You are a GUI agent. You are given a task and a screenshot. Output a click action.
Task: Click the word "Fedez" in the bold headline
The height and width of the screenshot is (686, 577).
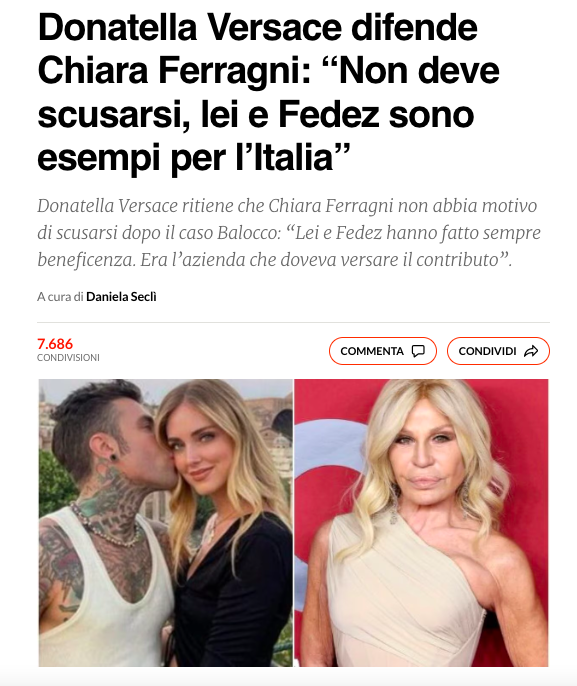(329, 114)
